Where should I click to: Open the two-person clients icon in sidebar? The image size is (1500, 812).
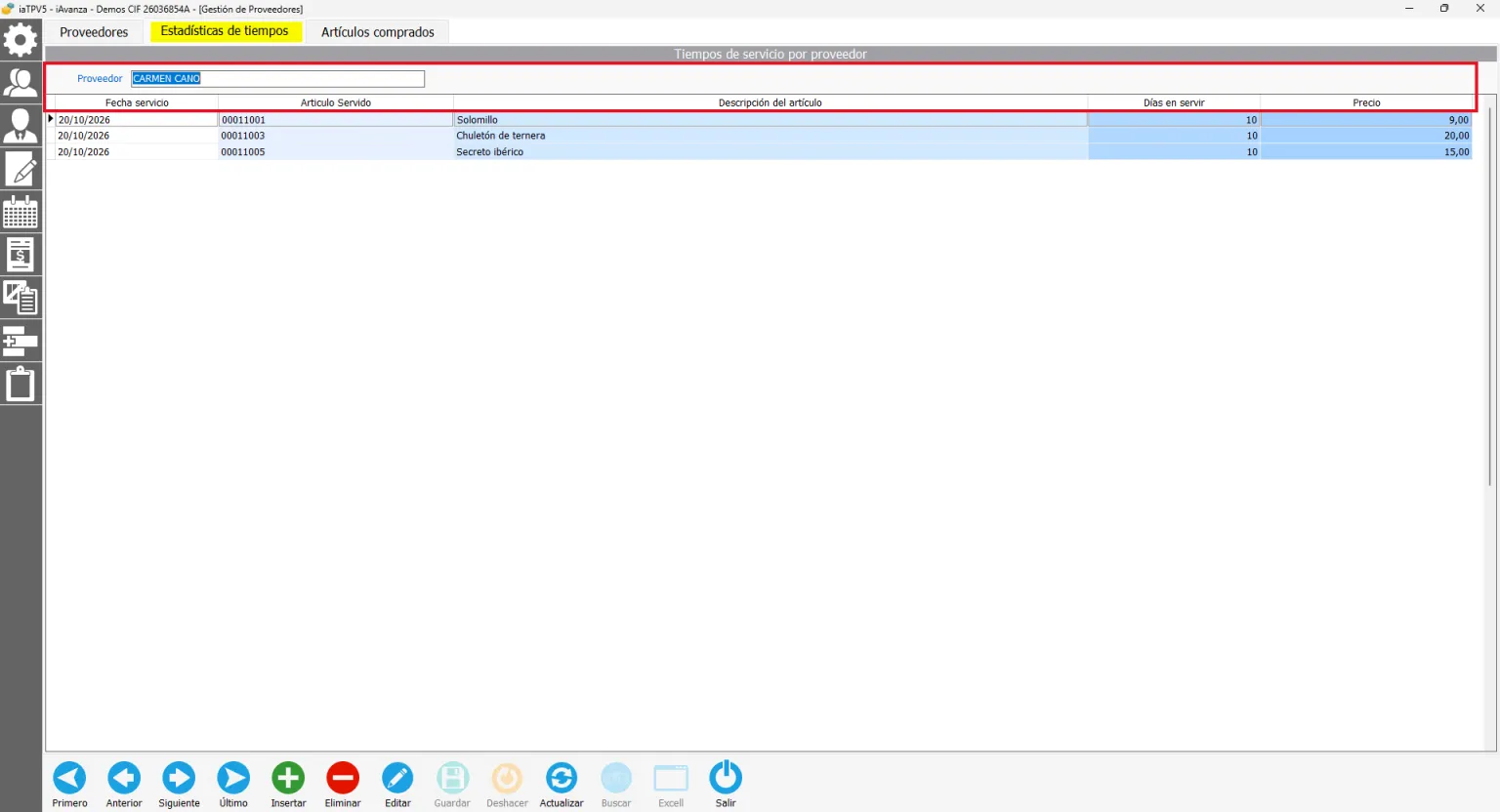tap(21, 83)
